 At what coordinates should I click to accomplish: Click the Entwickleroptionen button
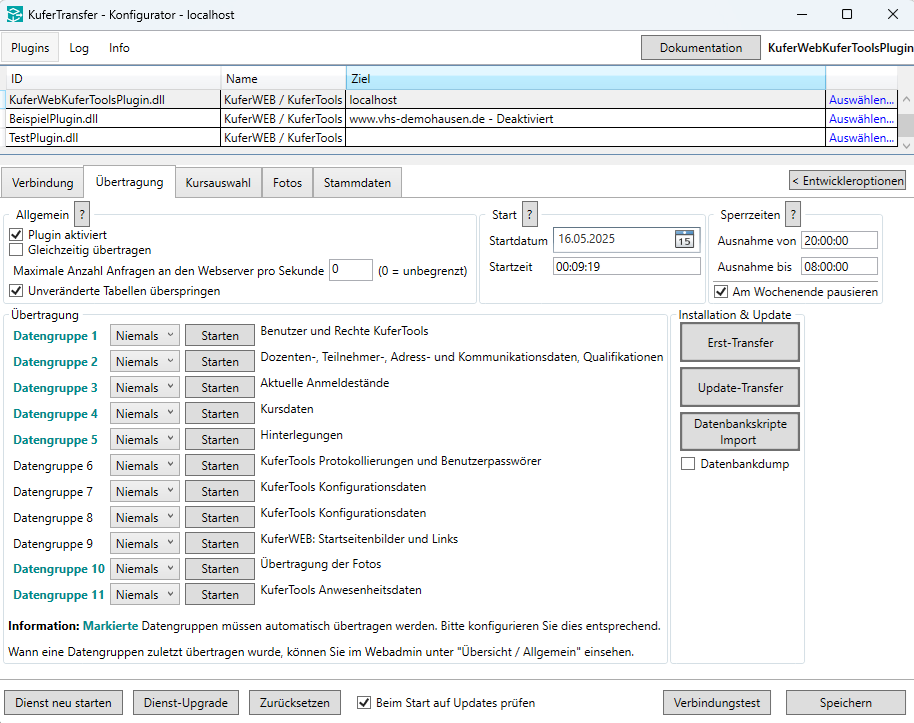(848, 181)
